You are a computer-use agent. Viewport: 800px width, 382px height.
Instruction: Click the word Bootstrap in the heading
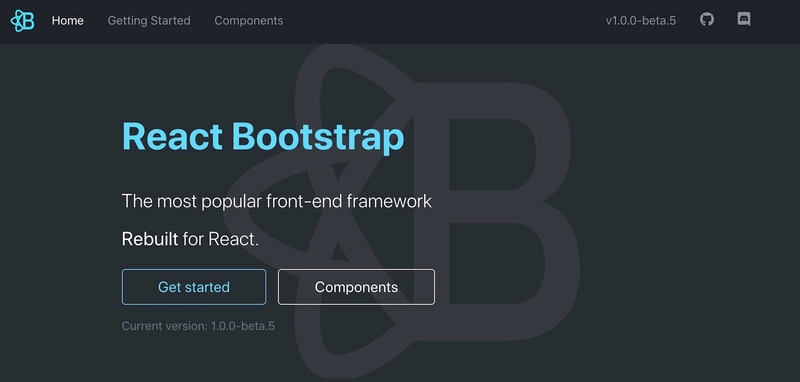pyautogui.click(x=318, y=137)
